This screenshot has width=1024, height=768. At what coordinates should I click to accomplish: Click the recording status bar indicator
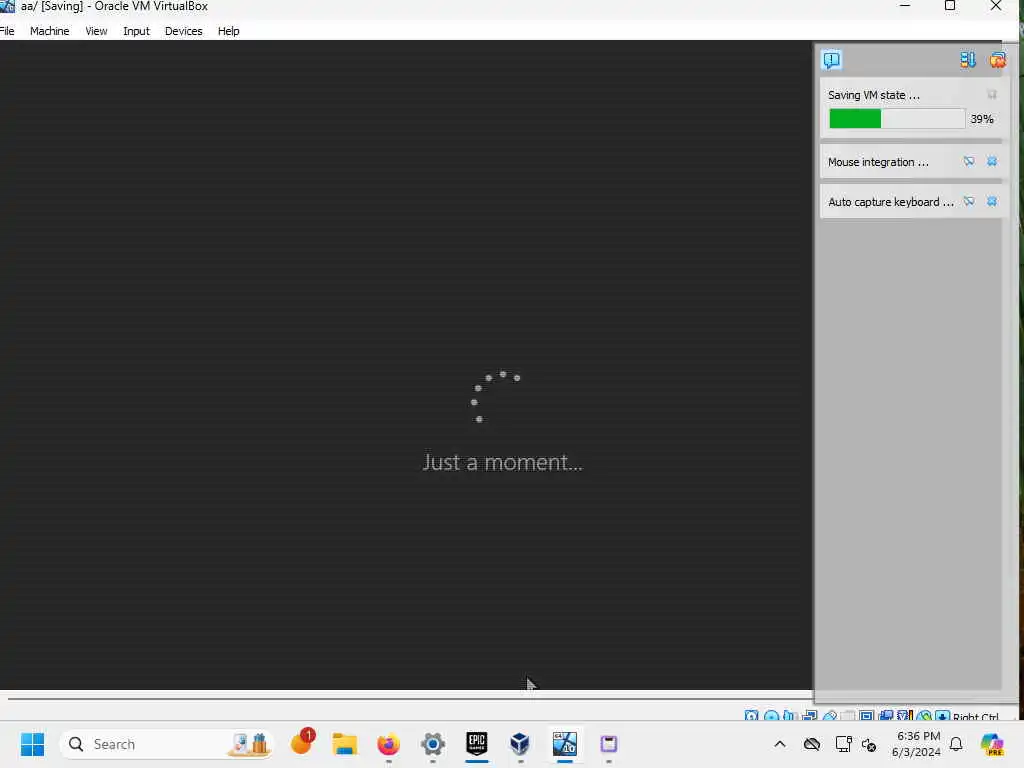pyautogui.click(x=886, y=716)
